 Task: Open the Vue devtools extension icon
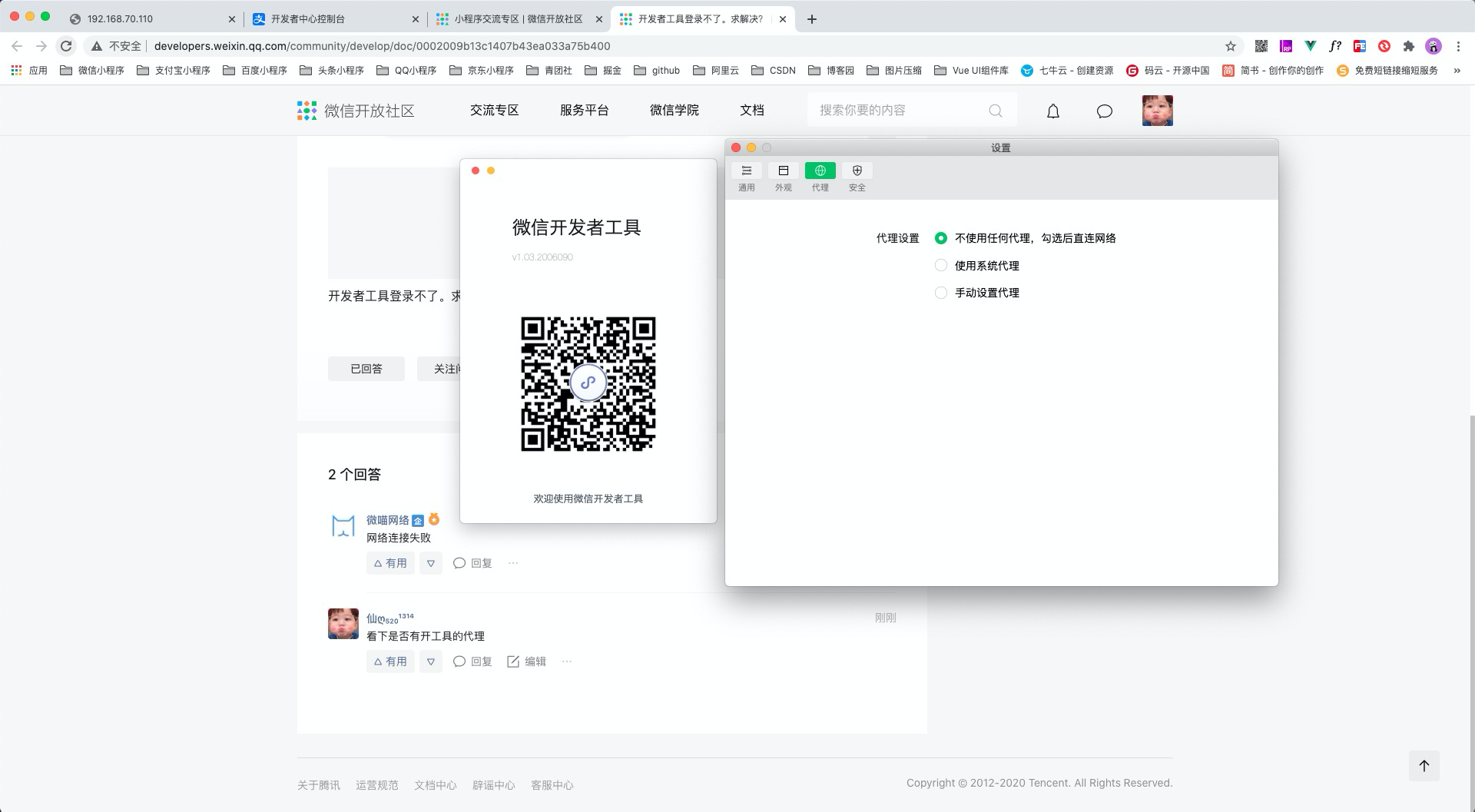tap(1311, 46)
